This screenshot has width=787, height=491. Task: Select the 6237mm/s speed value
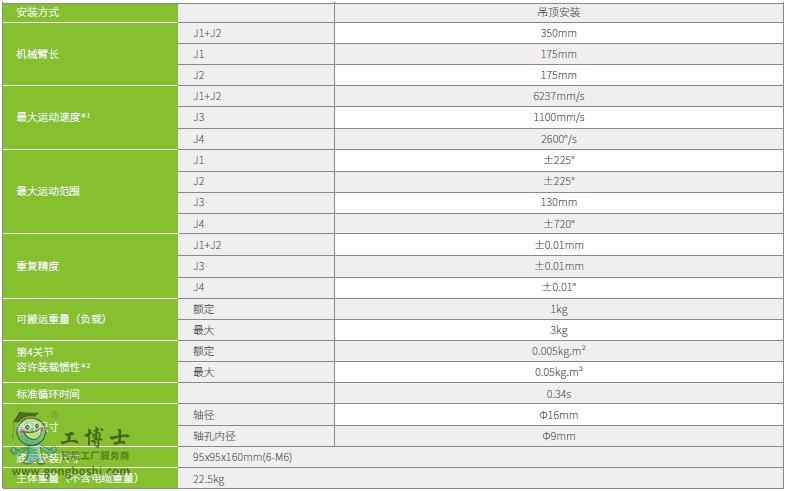(x=558, y=96)
